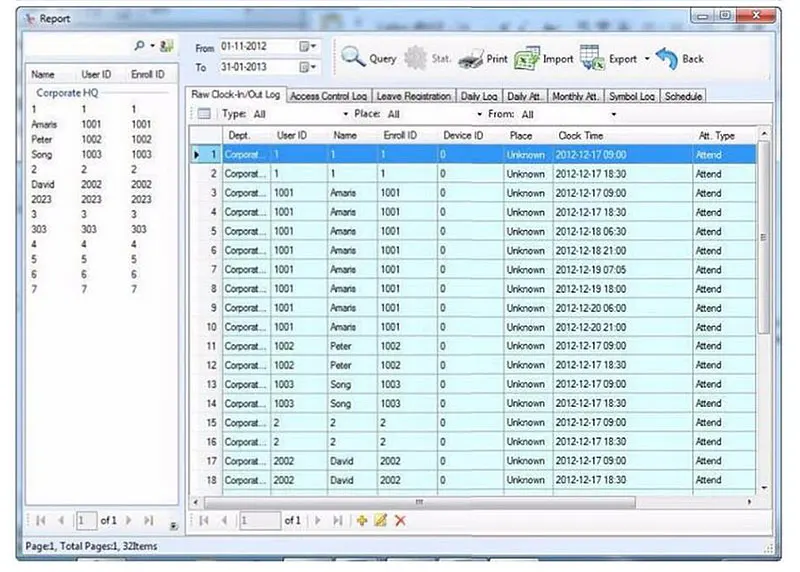
Task: Click the Query button label
Action: (x=383, y=59)
